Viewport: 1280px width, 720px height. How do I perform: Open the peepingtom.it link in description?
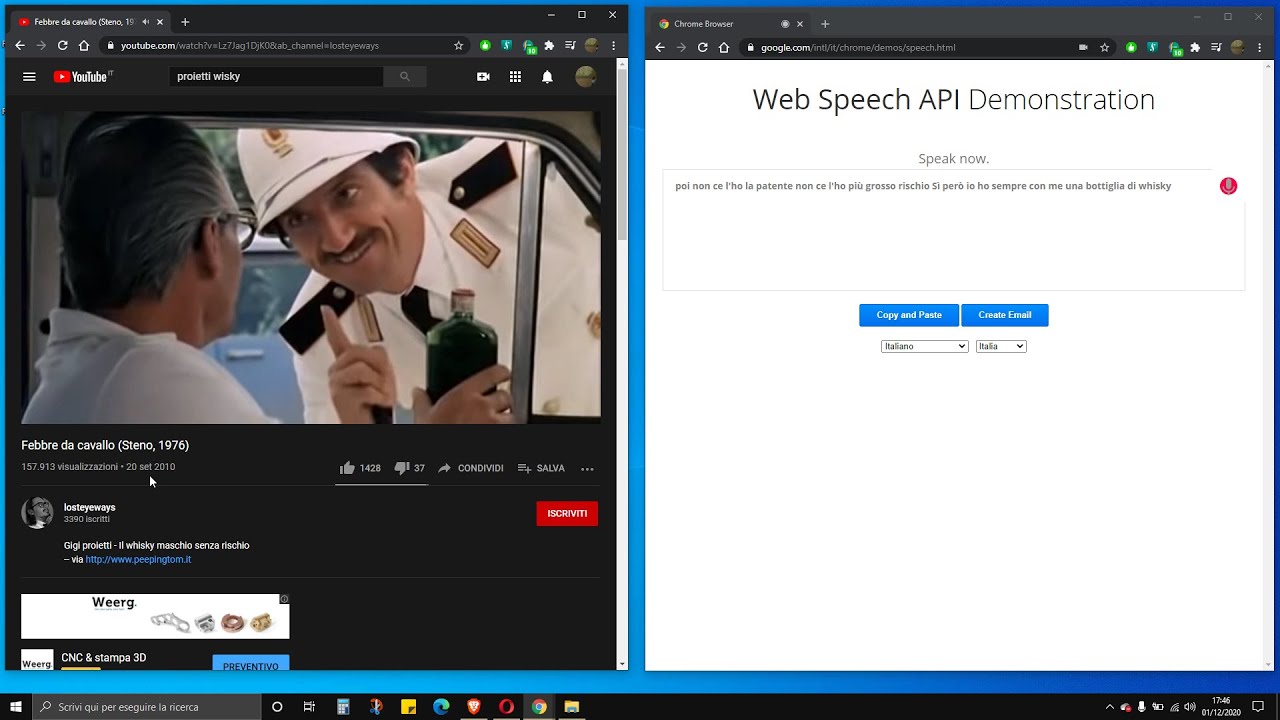tap(138, 560)
